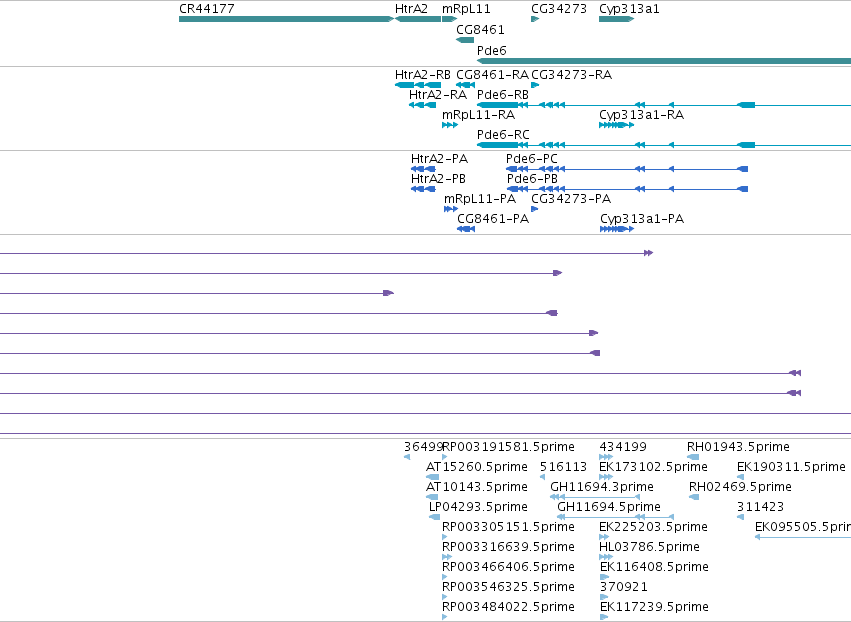The width and height of the screenshot is (851, 622).
Task: Select the Cyp313a1-PA protein label
Action: (x=642, y=219)
